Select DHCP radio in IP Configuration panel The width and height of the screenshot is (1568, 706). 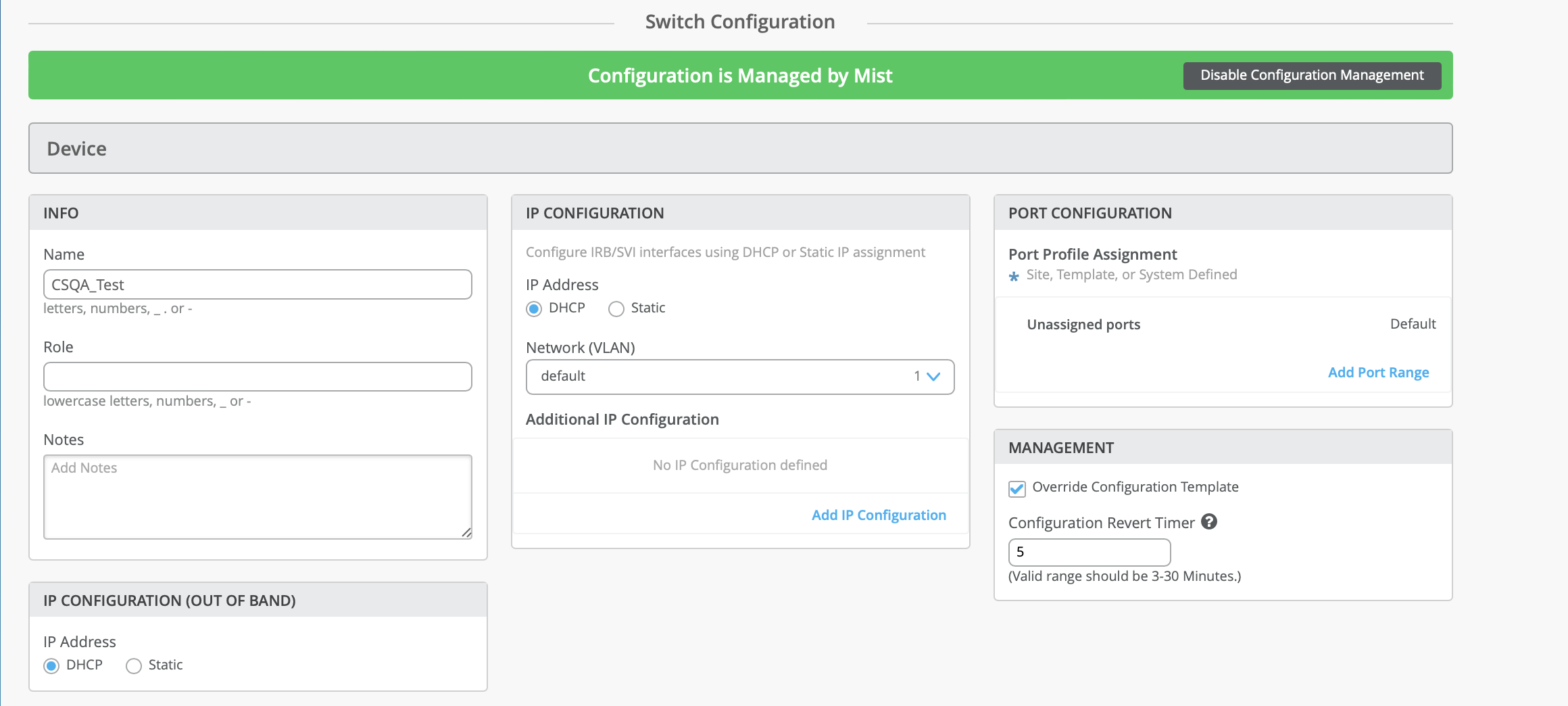coord(534,309)
